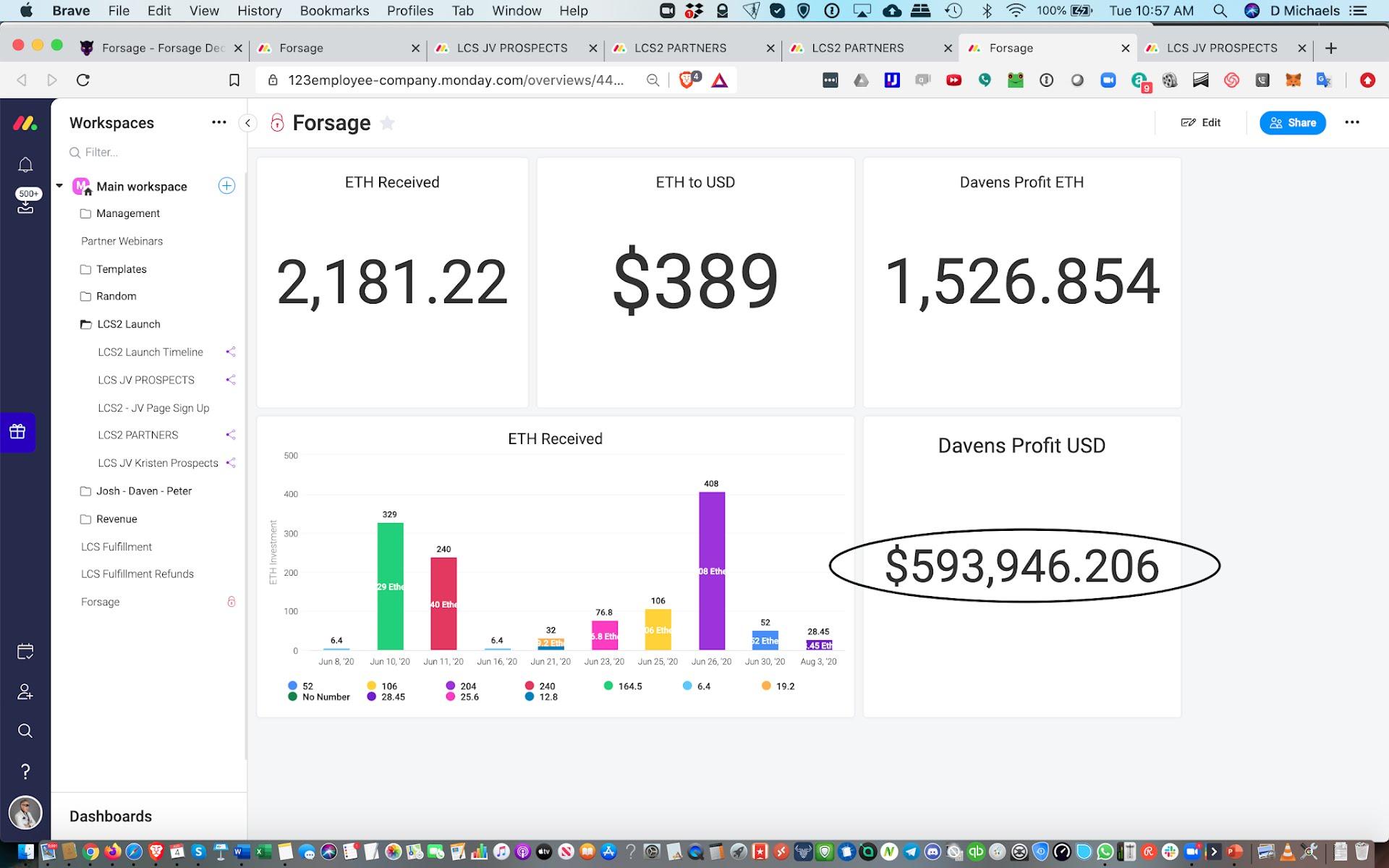Screen dimensions: 1389x868
Task: Toggle the 240 legend series
Action: [540, 686]
